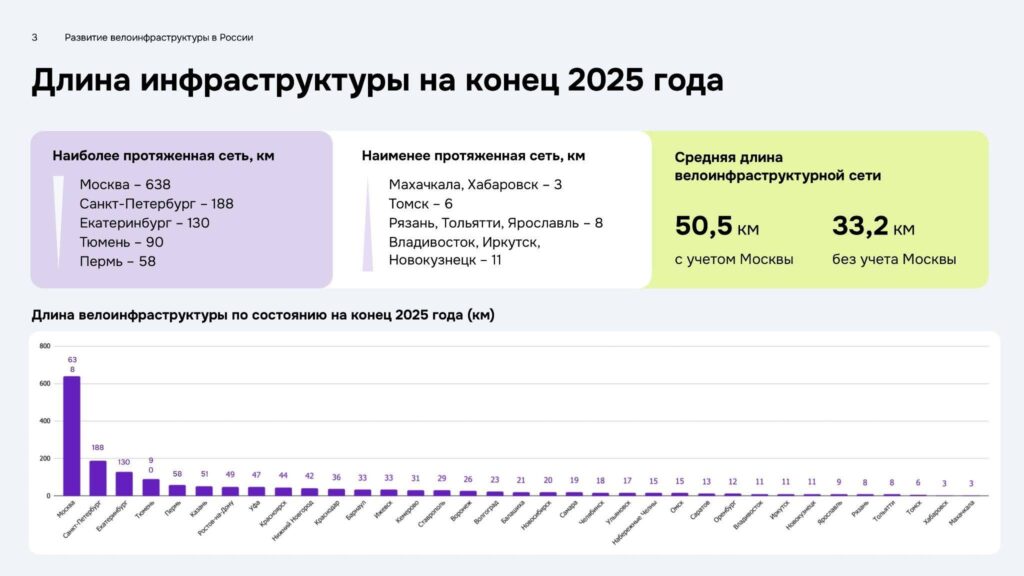The width and height of the screenshot is (1024, 576).
Task: Click the 'с учетом Москвы' caption
Action: [x=734, y=260]
